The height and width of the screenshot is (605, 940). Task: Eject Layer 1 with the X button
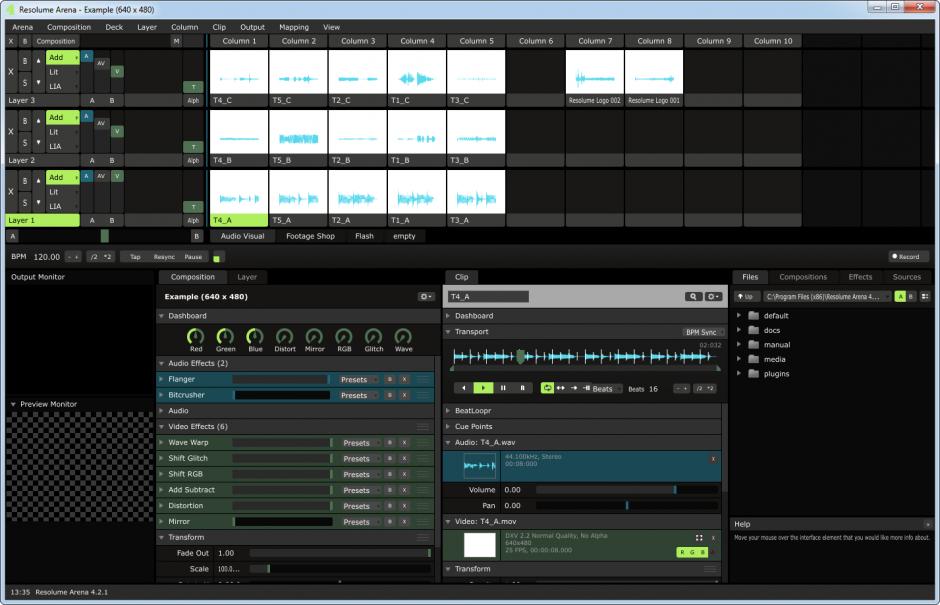10,191
